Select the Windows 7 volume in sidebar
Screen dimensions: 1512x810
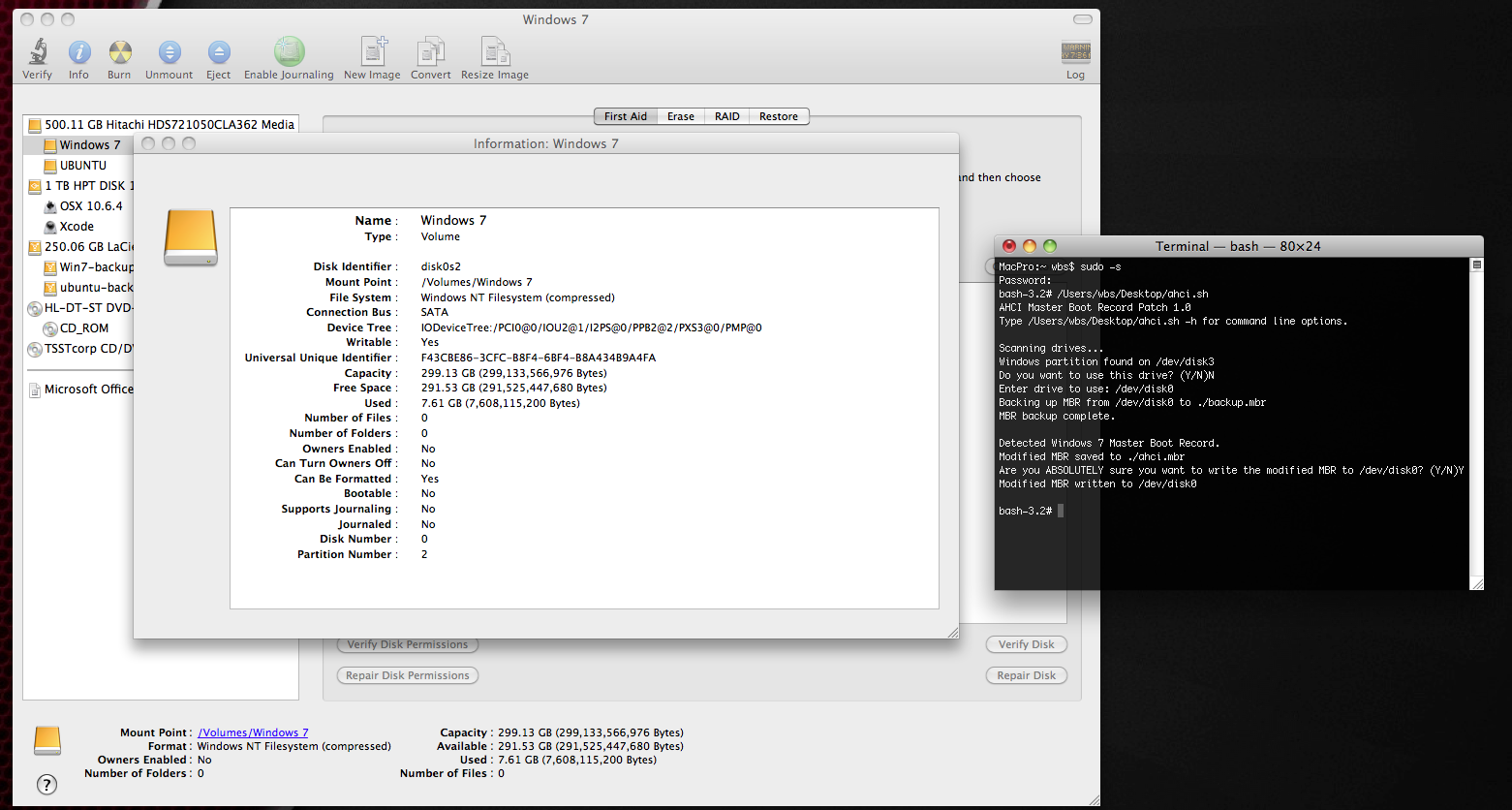(x=78, y=145)
